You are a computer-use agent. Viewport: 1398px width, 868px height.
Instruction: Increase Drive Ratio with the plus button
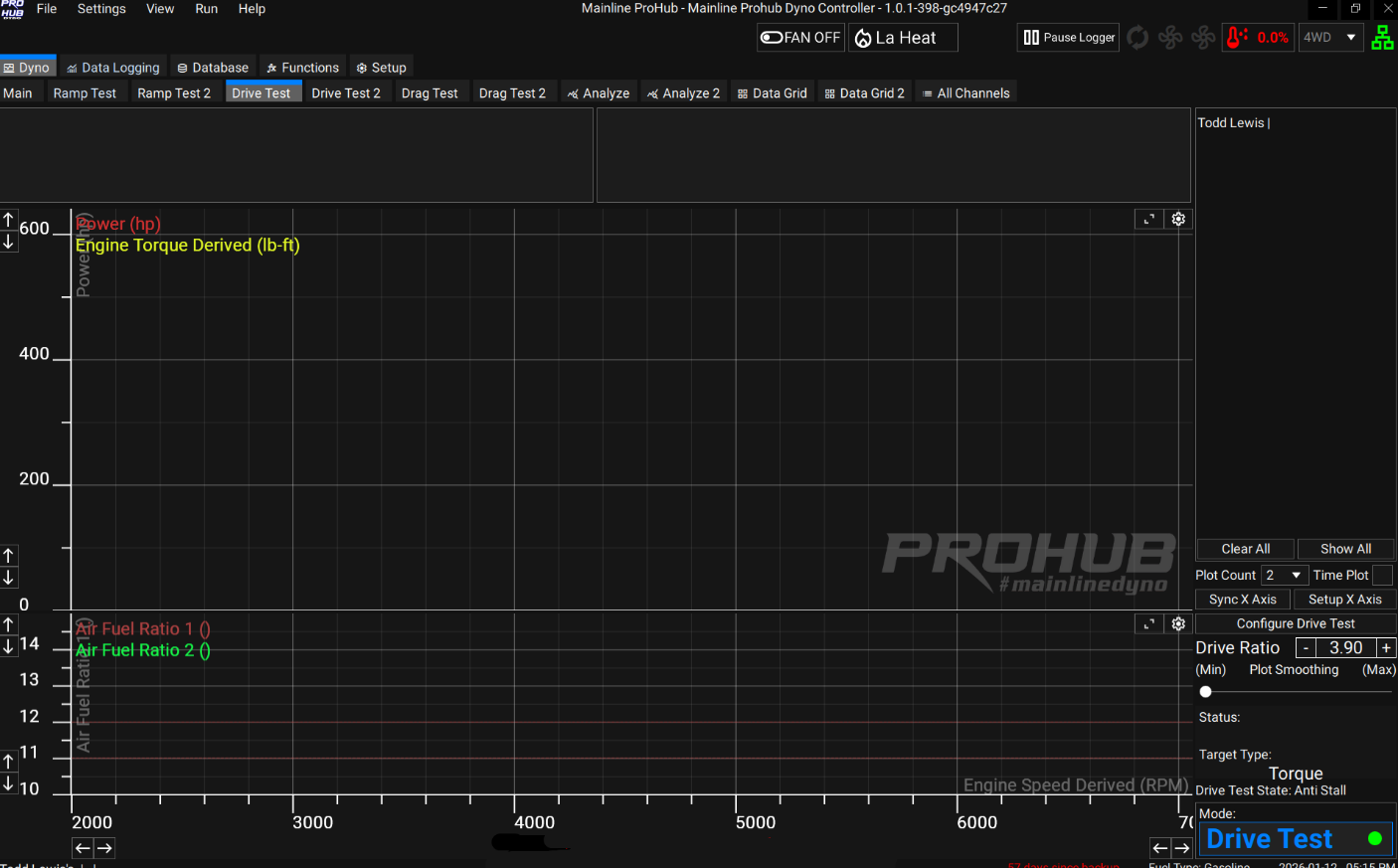pyautogui.click(x=1386, y=648)
